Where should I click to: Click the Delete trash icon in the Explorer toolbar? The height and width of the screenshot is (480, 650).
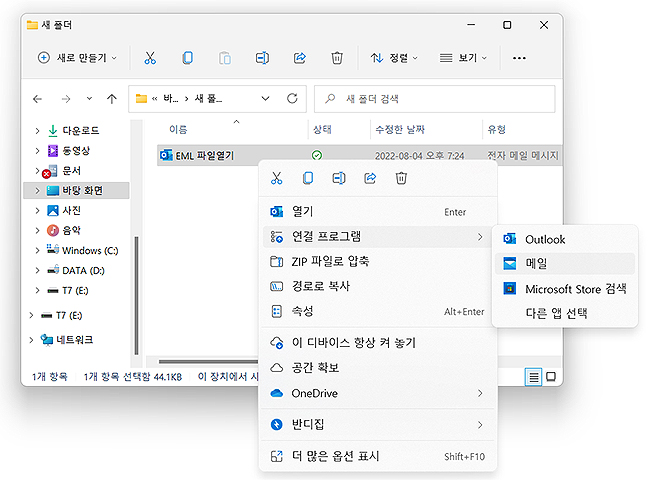click(337, 58)
